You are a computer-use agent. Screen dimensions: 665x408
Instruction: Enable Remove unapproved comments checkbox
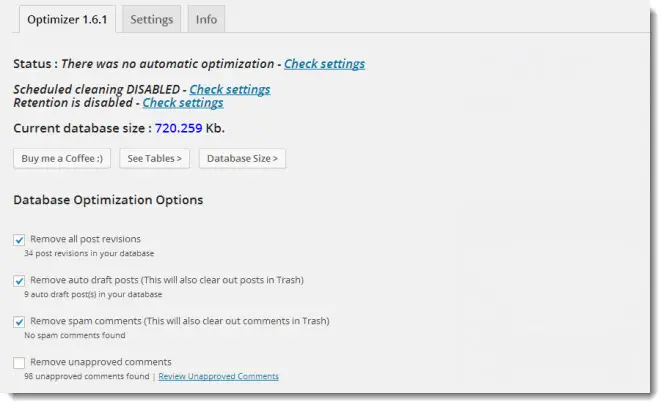[19, 363]
